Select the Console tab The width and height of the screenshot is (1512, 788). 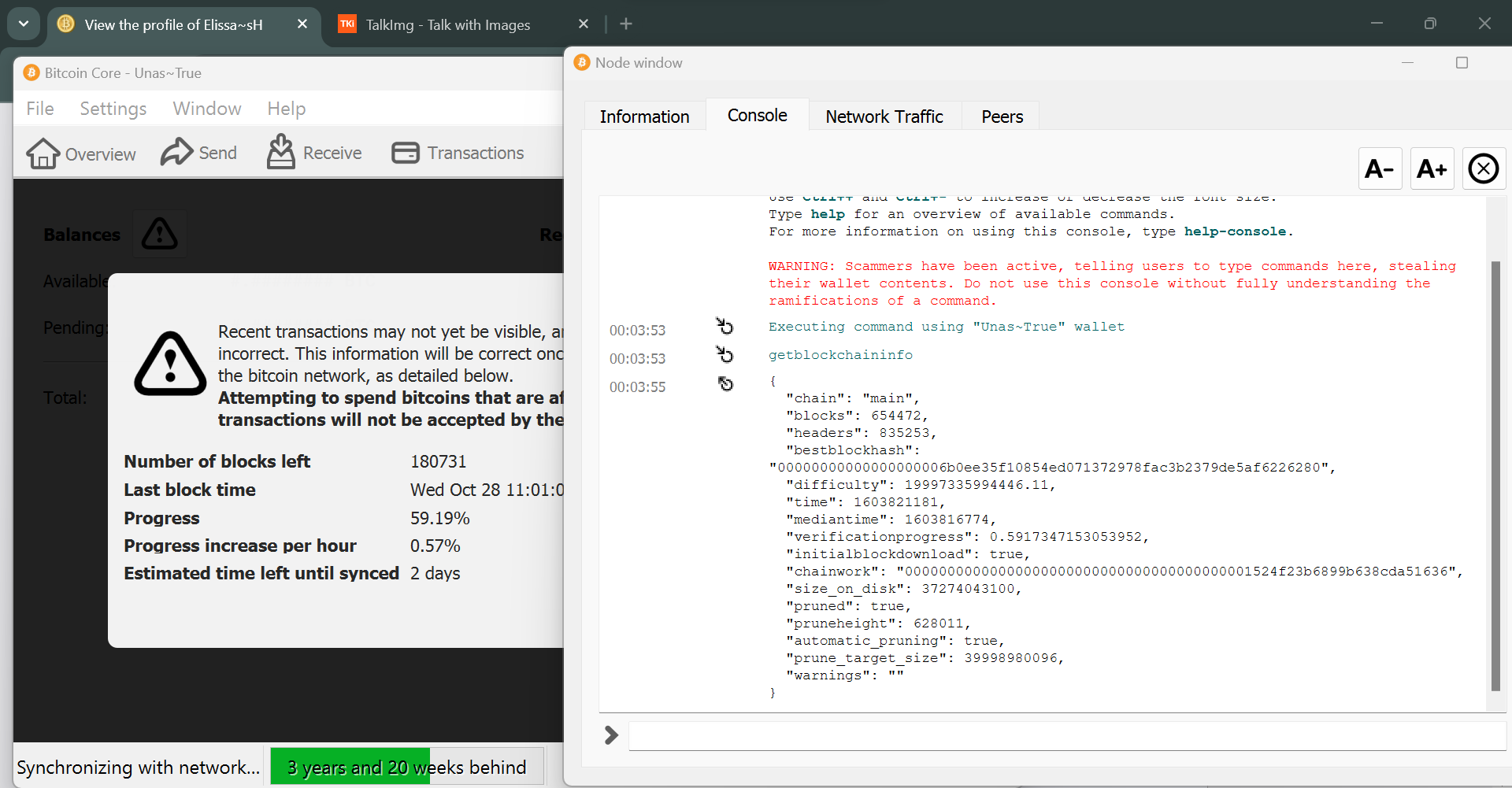(757, 115)
